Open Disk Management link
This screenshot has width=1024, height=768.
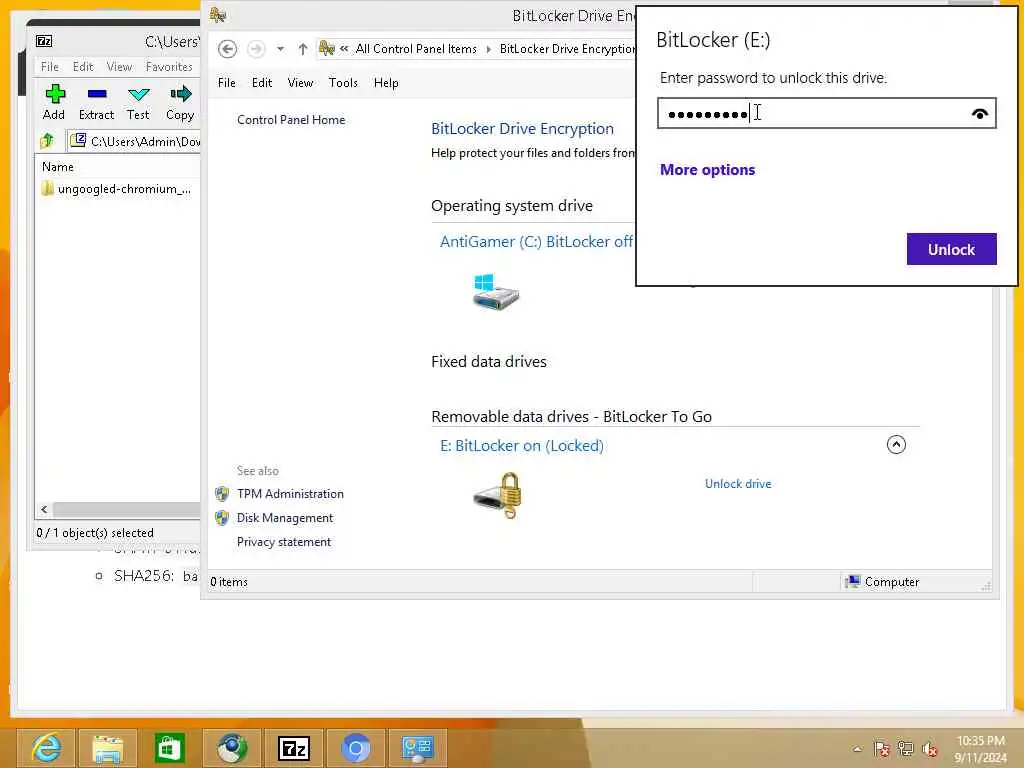(x=285, y=518)
